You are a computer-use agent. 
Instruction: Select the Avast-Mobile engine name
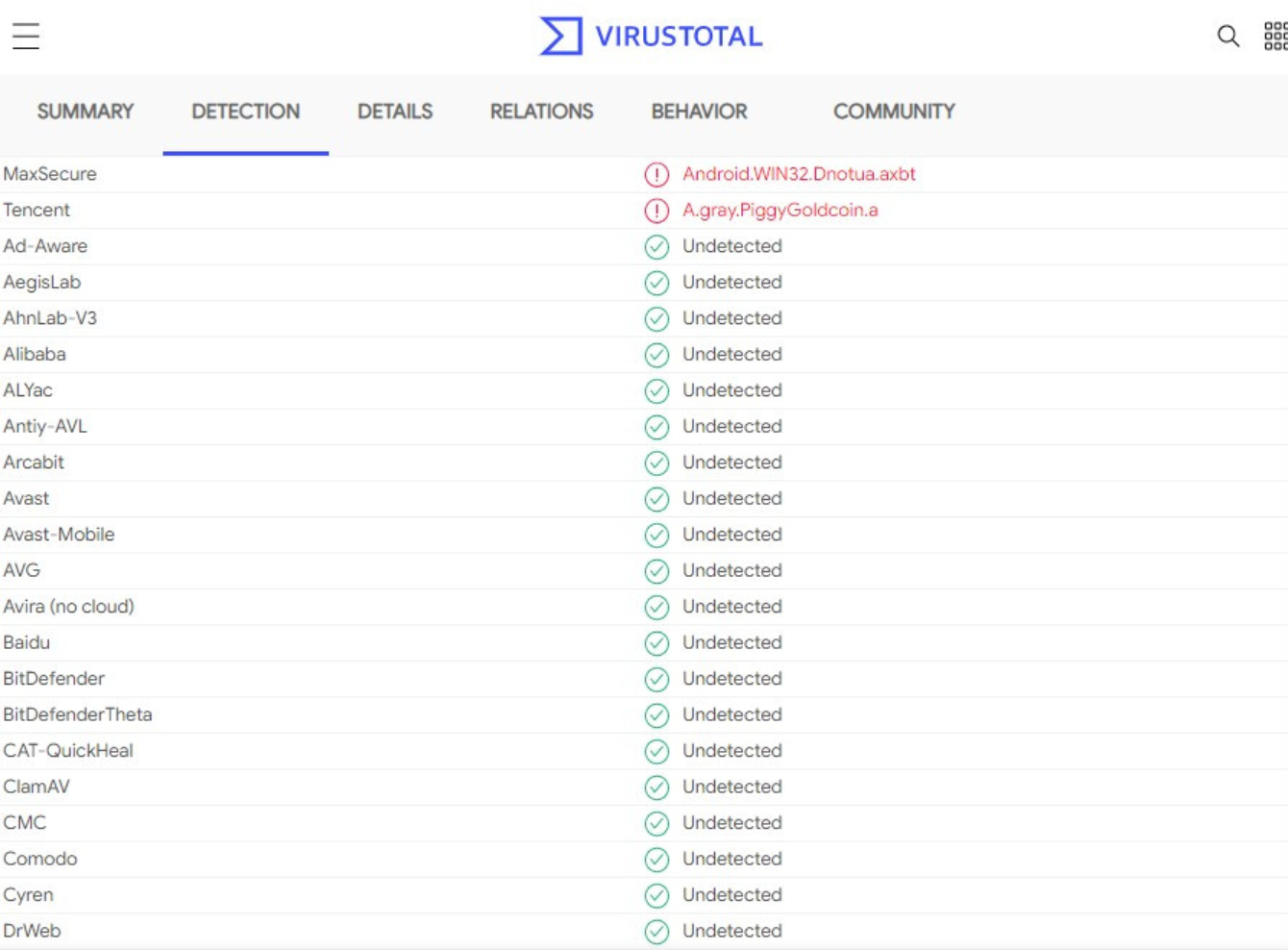coord(59,535)
